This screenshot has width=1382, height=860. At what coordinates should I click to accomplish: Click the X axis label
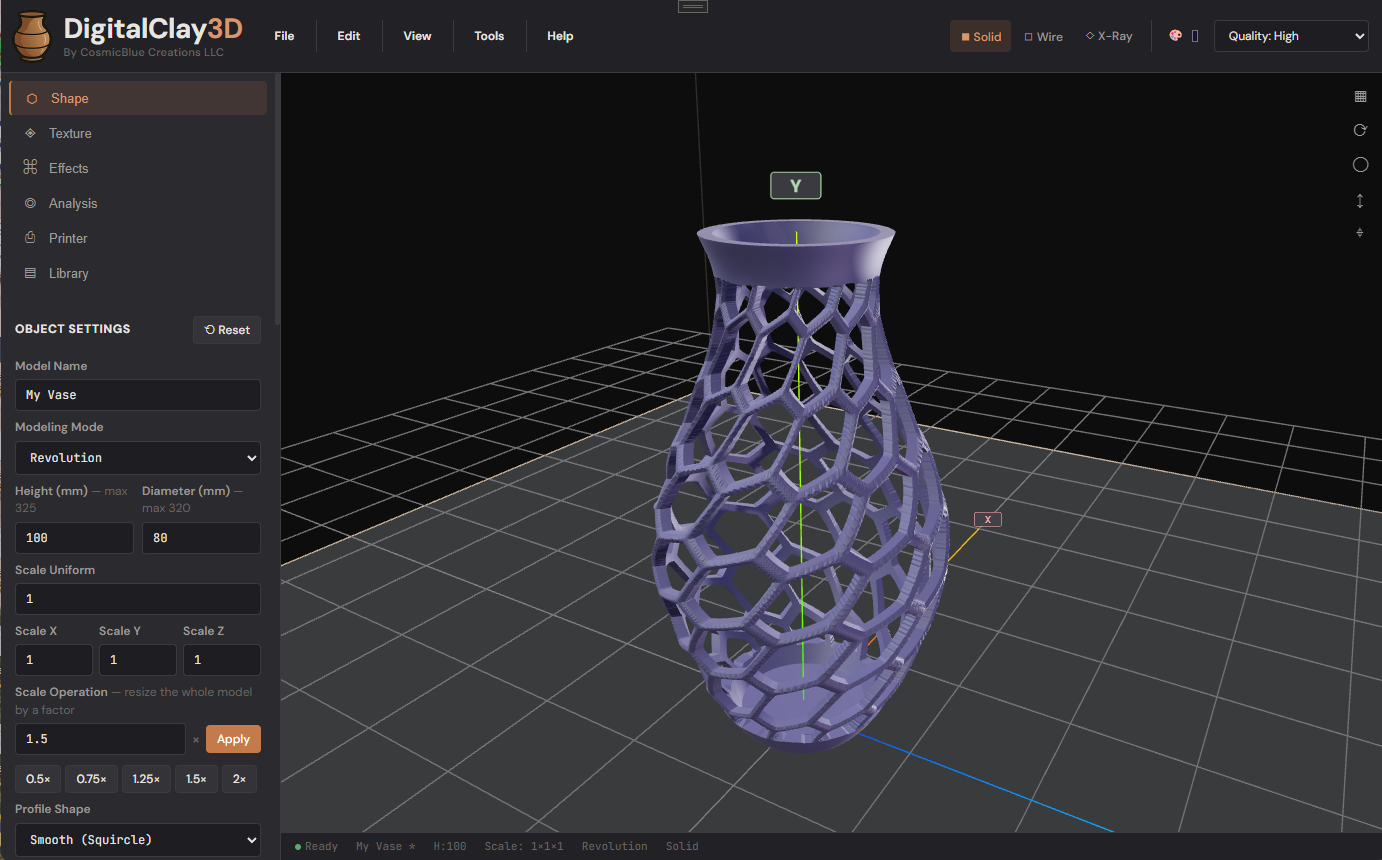(x=988, y=519)
